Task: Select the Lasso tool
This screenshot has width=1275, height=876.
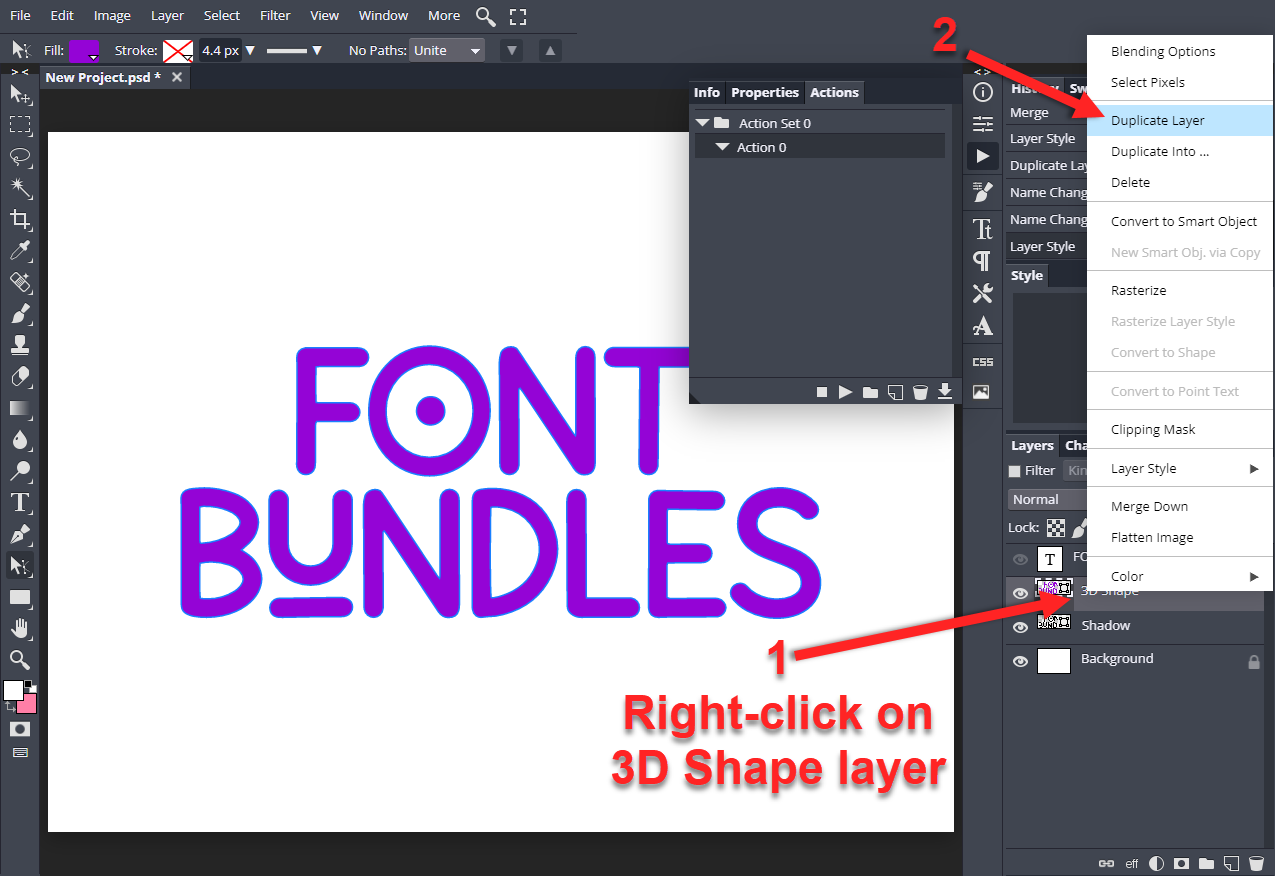Action: click(20, 157)
